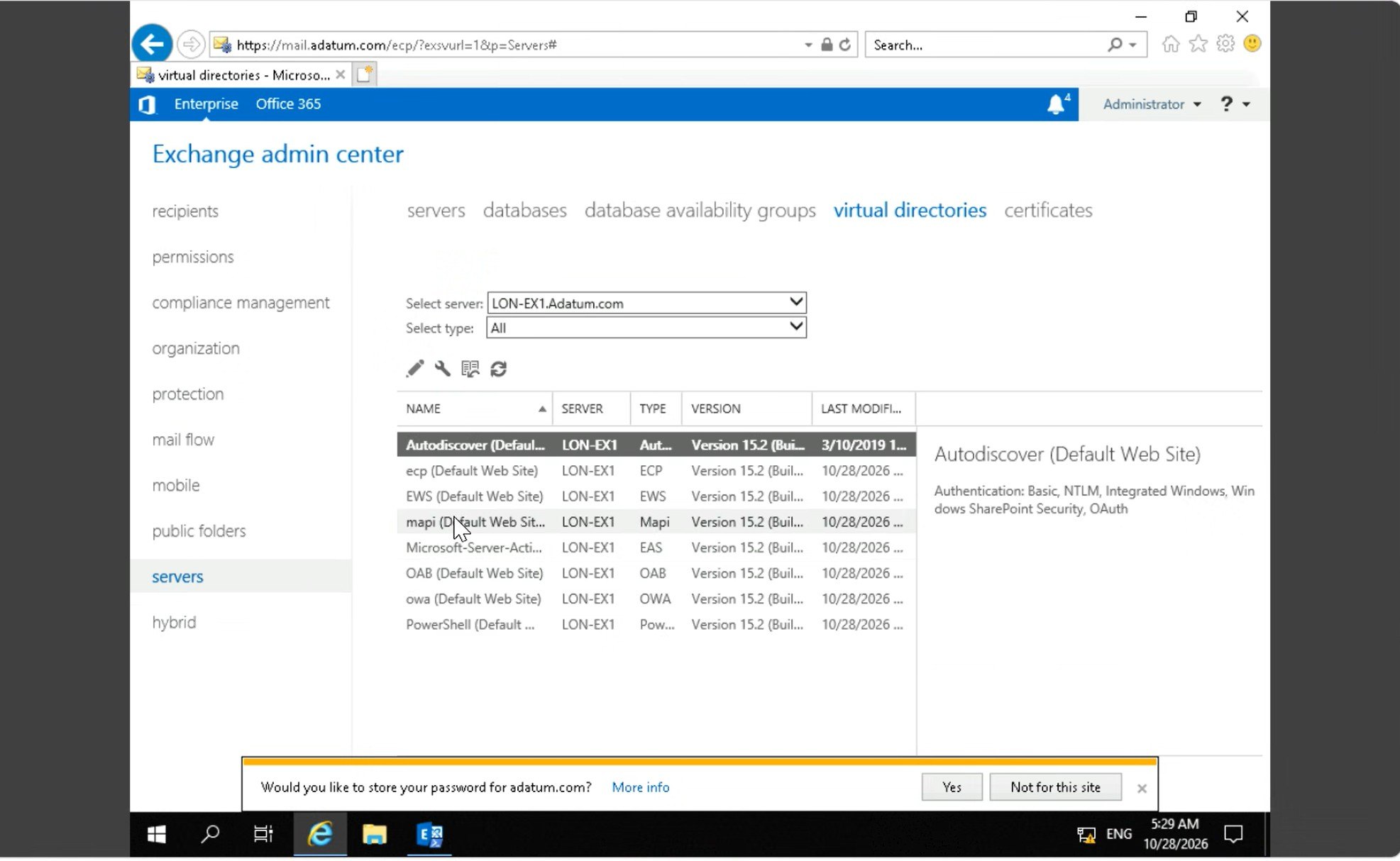This screenshot has width=1400, height=861.
Task: Open browser tools gear icon
Action: pos(1225,44)
